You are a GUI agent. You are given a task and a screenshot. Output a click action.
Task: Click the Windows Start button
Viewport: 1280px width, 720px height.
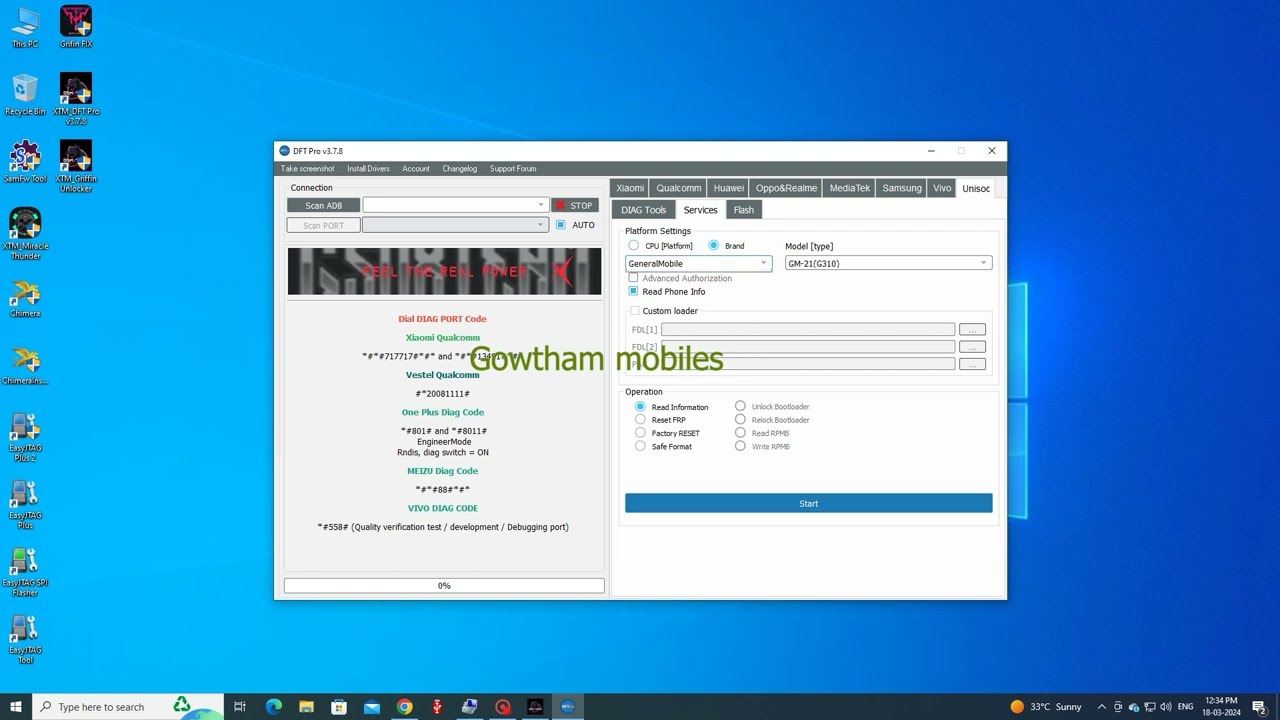[x=15, y=707]
